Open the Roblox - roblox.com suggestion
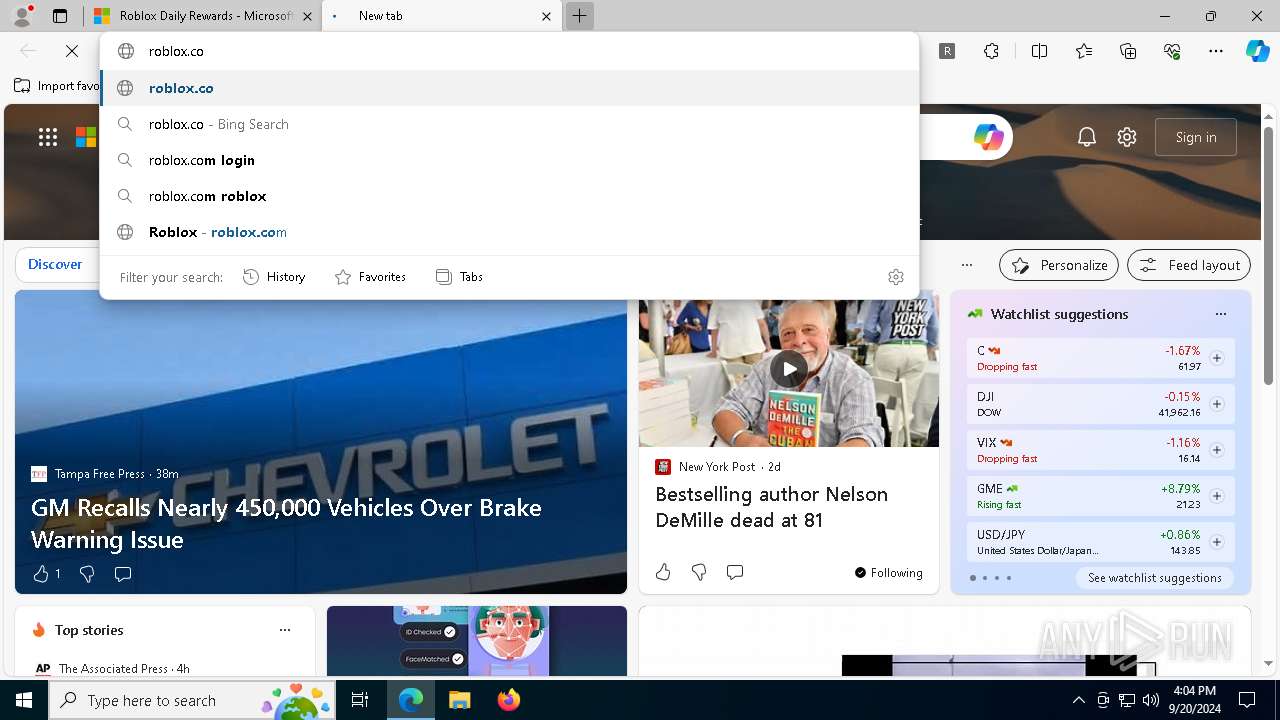 [509, 232]
